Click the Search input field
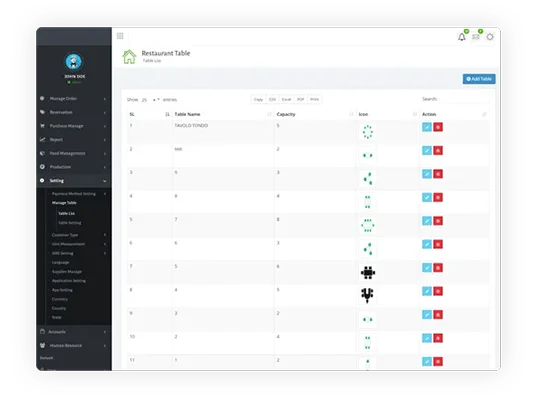 (464, 99)
